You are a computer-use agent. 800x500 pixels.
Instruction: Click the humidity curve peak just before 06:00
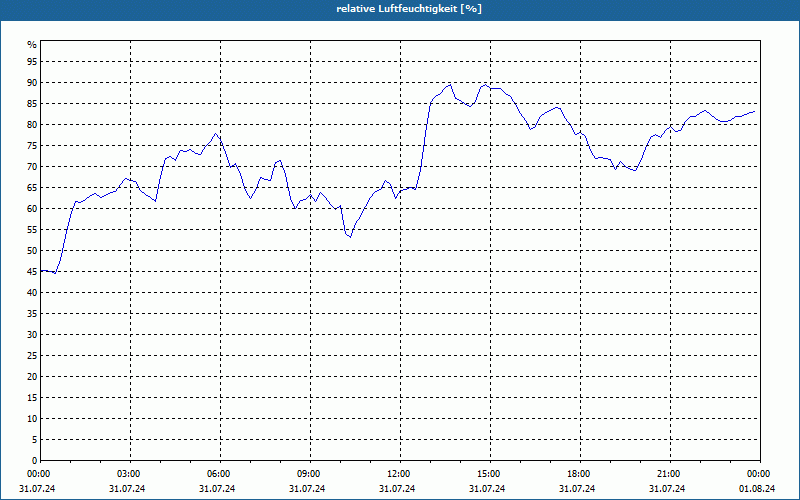(216, 134)
